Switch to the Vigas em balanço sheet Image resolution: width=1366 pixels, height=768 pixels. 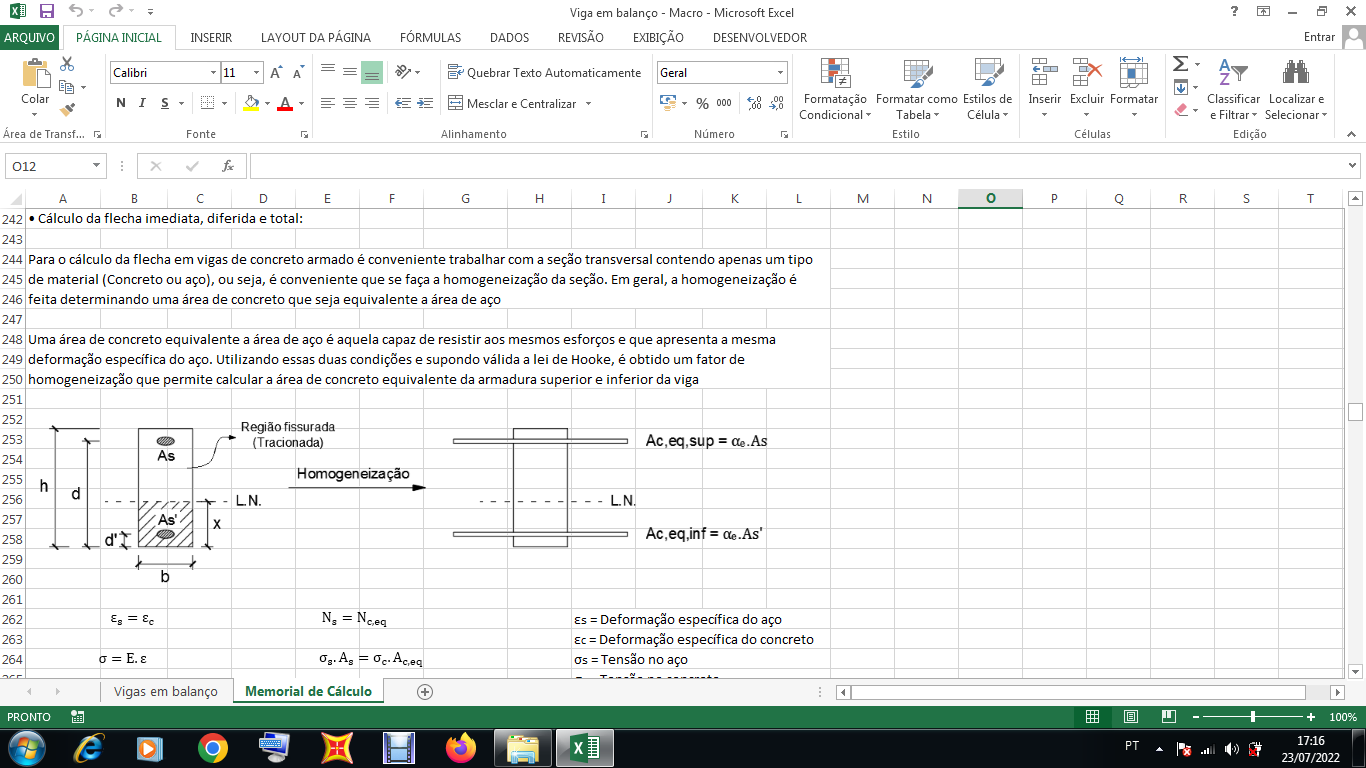[166, 692]
